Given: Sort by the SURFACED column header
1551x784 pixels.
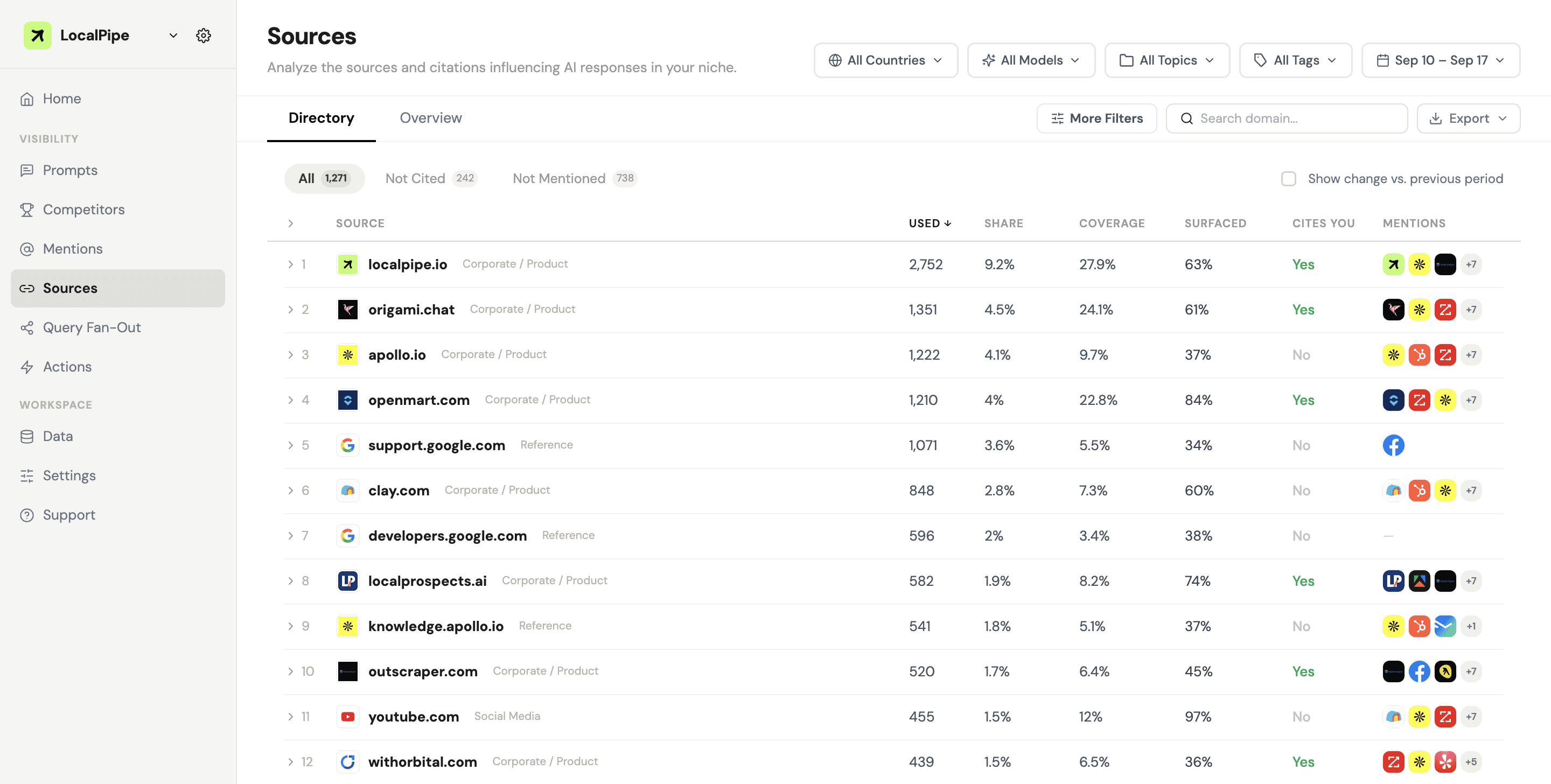Looking at the screenshot, I should coord(1215,223).
